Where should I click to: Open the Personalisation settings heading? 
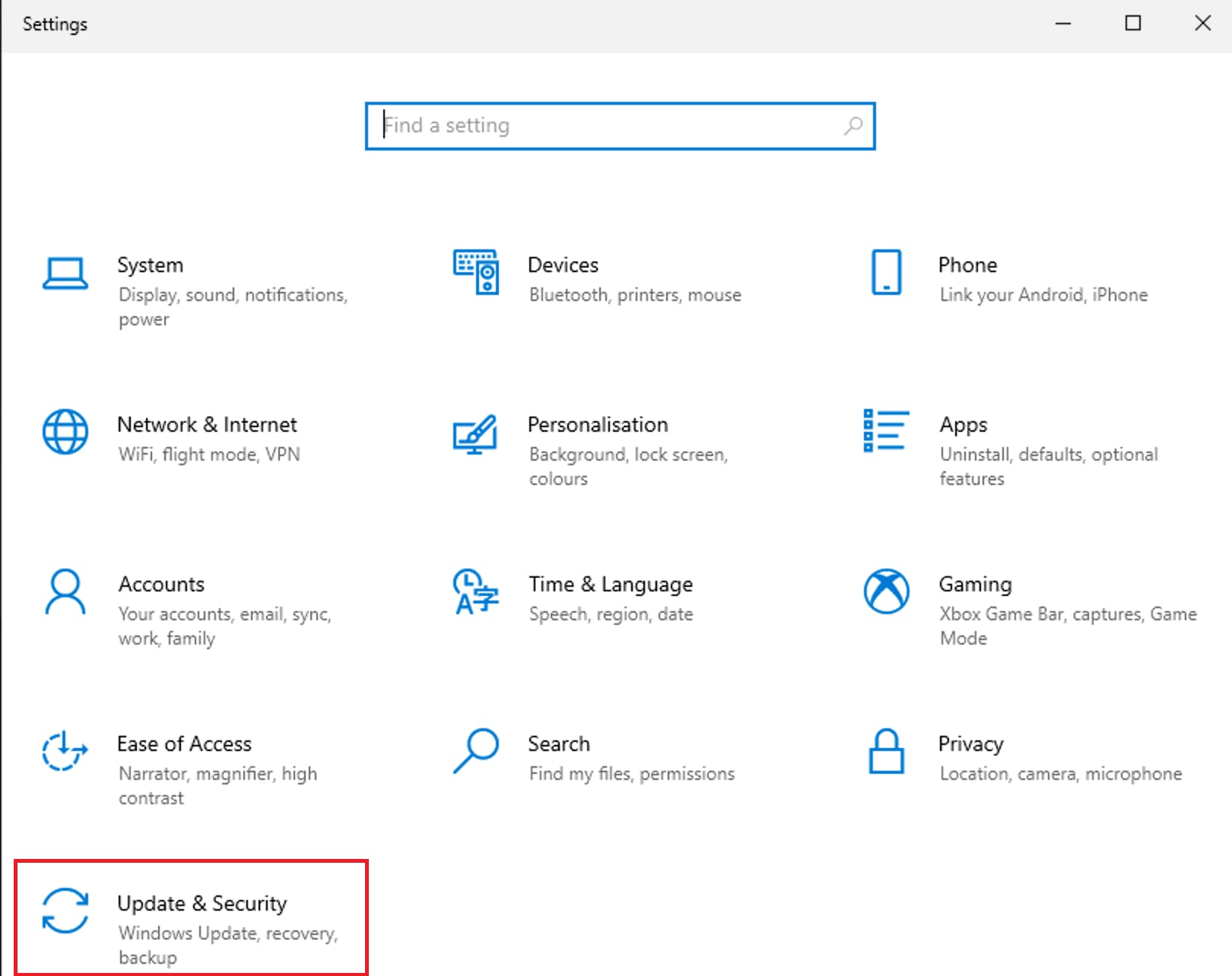pos(598,424)
